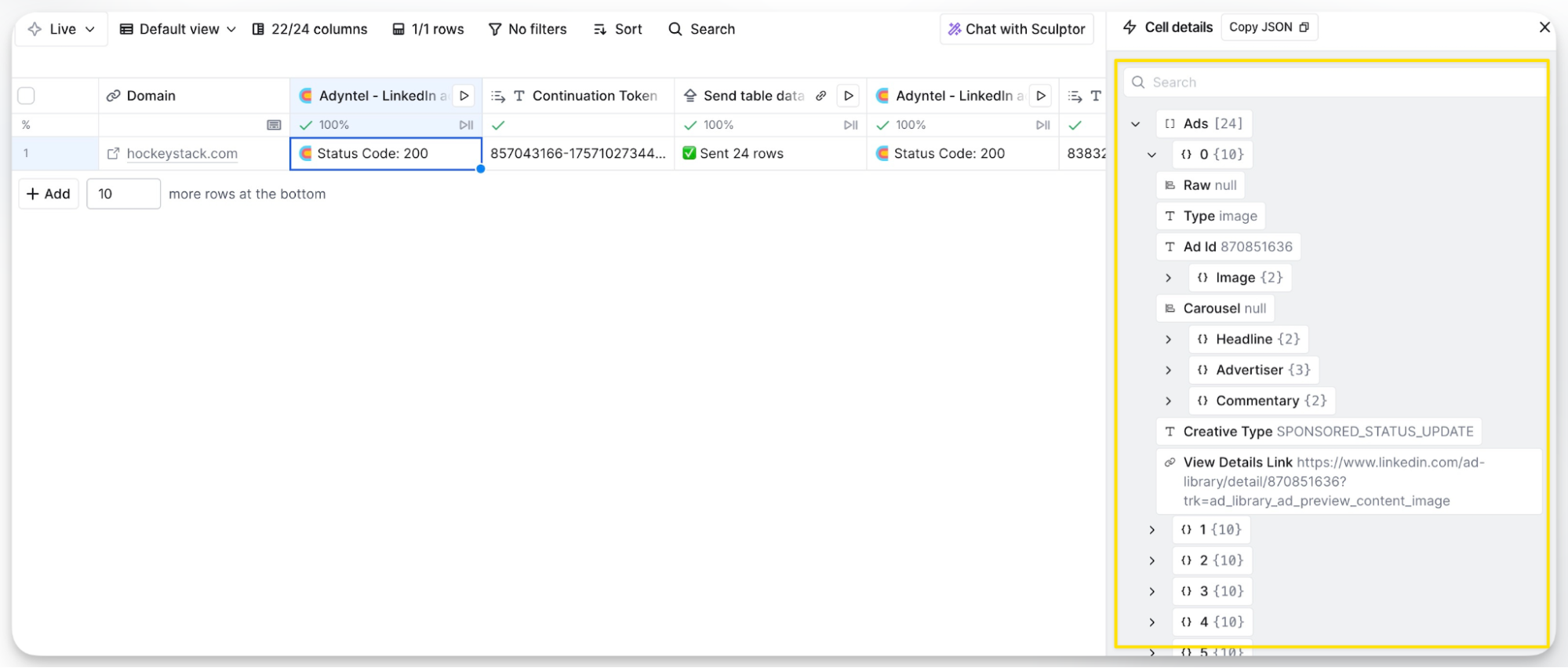Select the second Status Code: 200 cell
The width and height of the screenshot is (1568, 668).
pyautogui.click(x=962, y=154)
